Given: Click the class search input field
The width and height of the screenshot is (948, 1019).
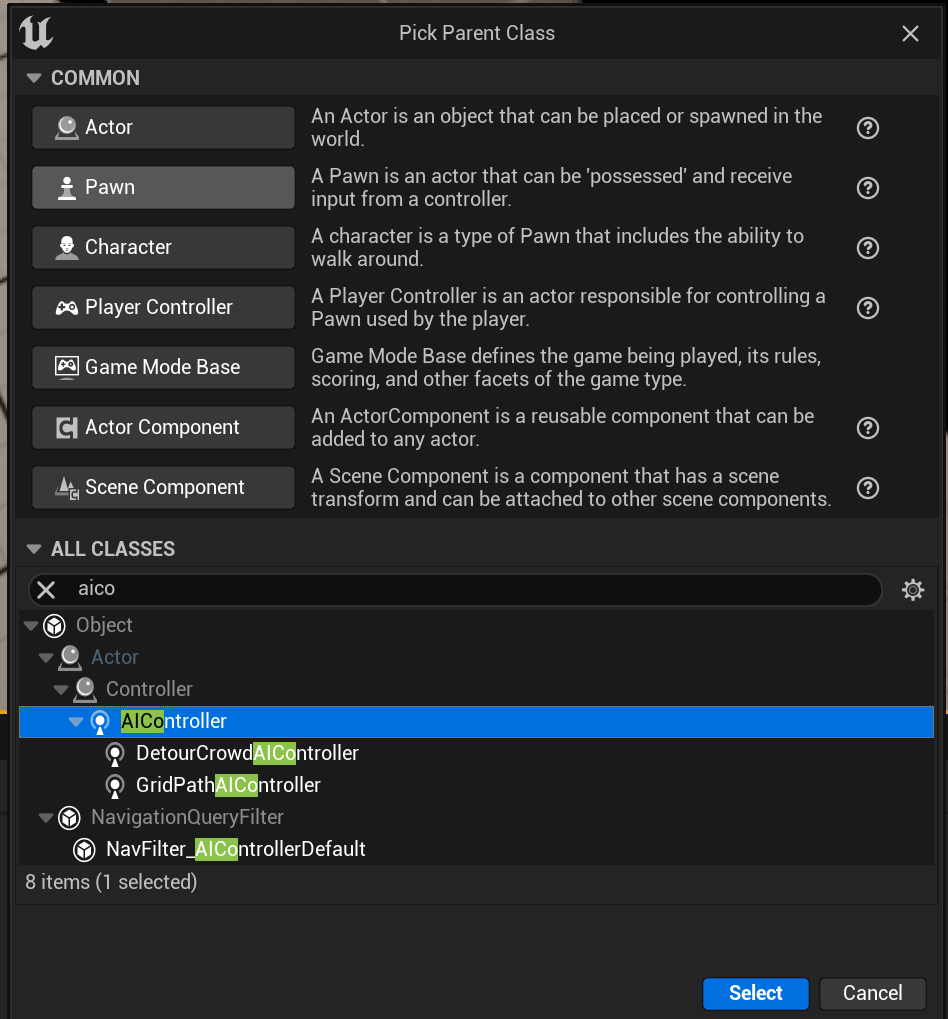Looking at the screenshot, I should click(x=470, y=590).
